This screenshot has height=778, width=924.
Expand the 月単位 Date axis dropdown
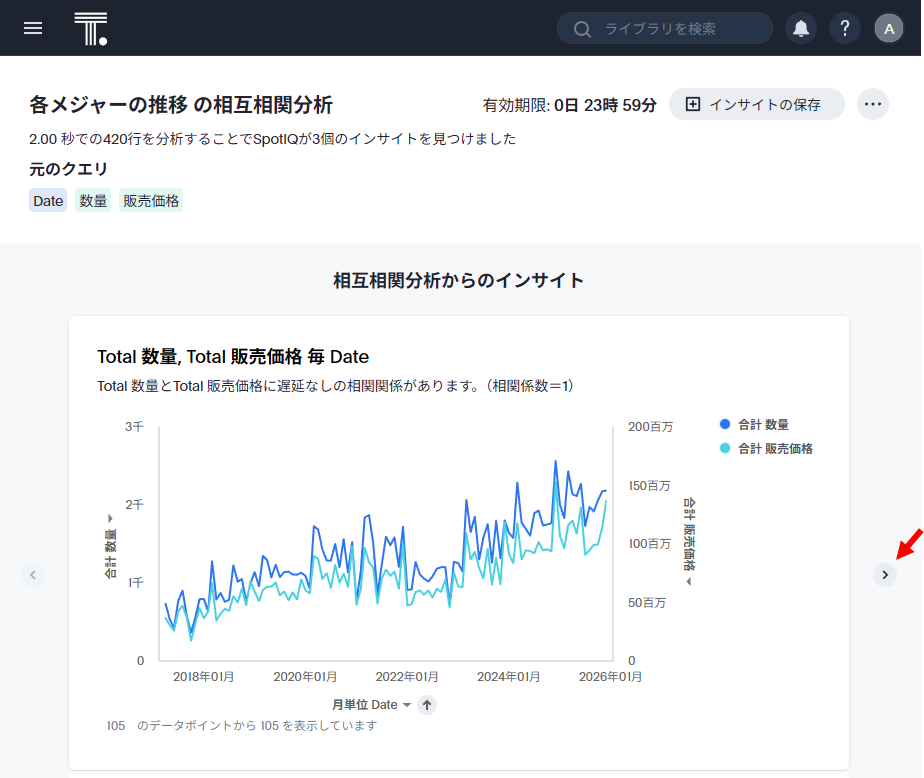(x=371, y=705)
